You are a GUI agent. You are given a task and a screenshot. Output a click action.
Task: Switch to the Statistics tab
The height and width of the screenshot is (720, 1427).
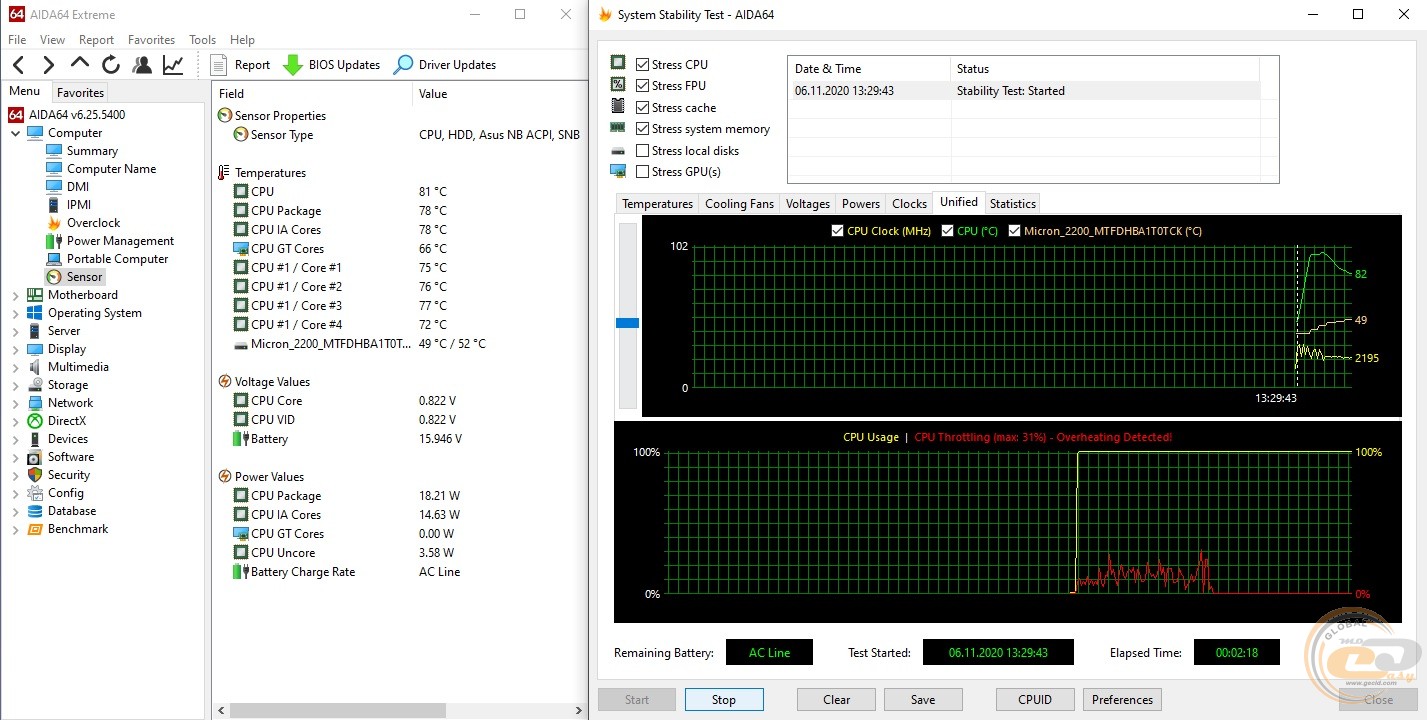click(1013, 204)
